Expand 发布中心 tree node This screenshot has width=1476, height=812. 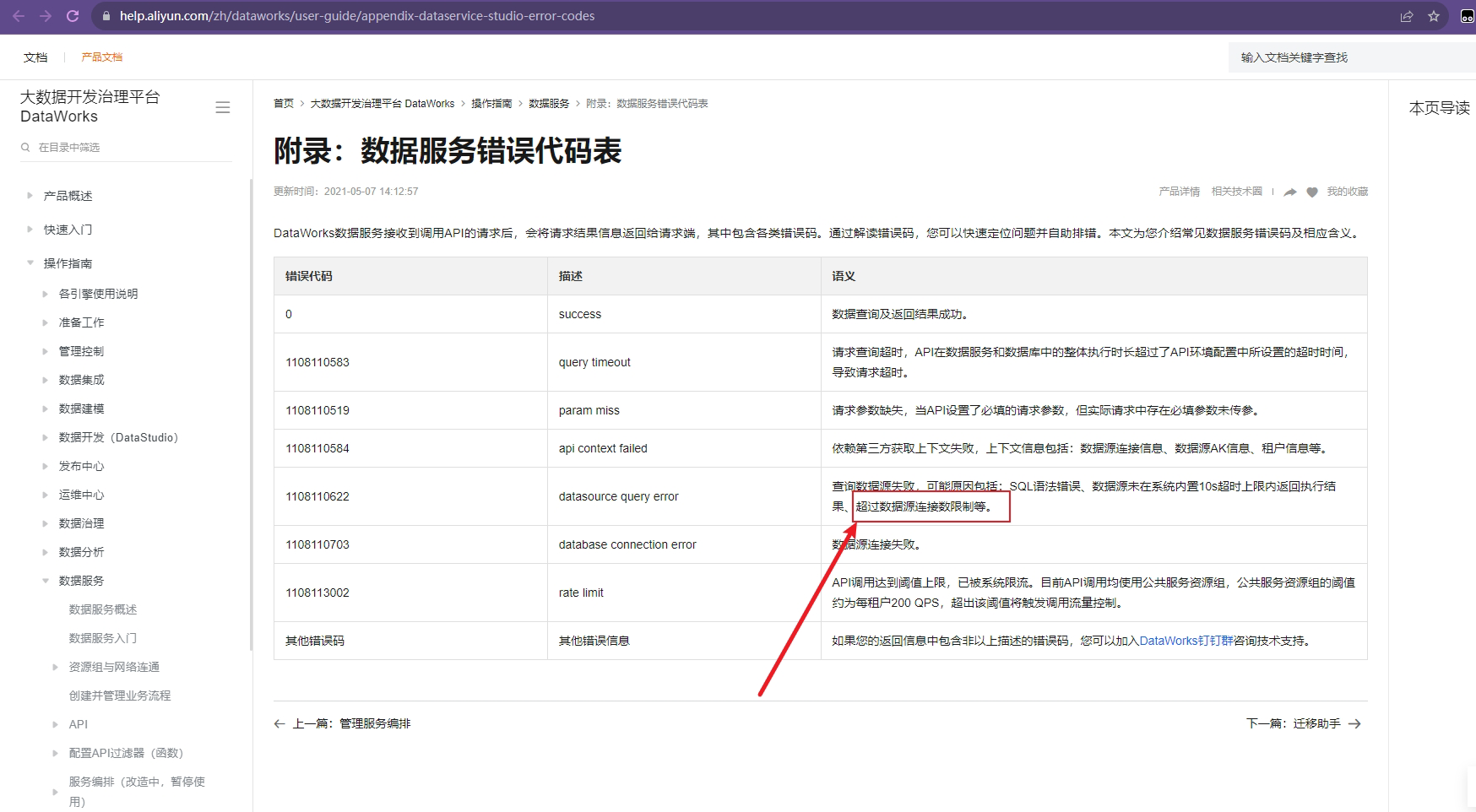point(46,466)
